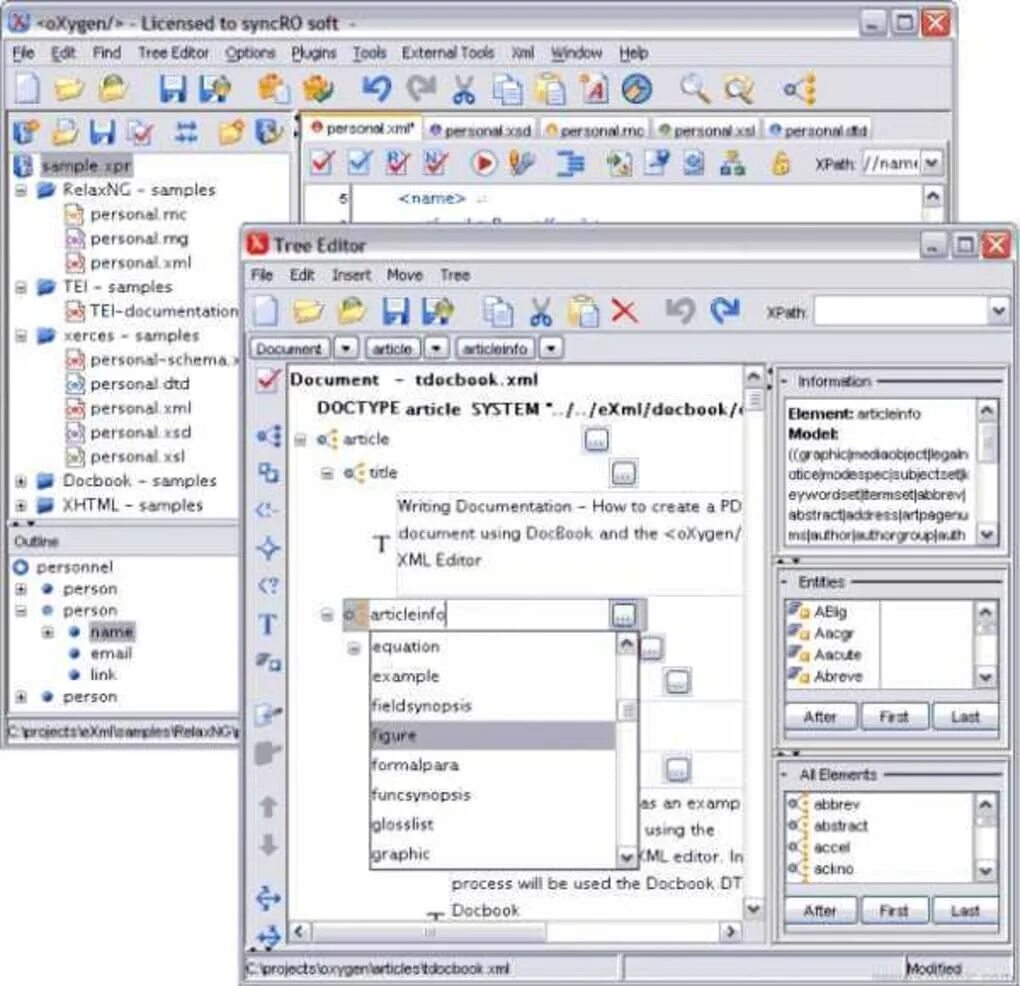Click First button in Entities panel

[x=894, y=717]
